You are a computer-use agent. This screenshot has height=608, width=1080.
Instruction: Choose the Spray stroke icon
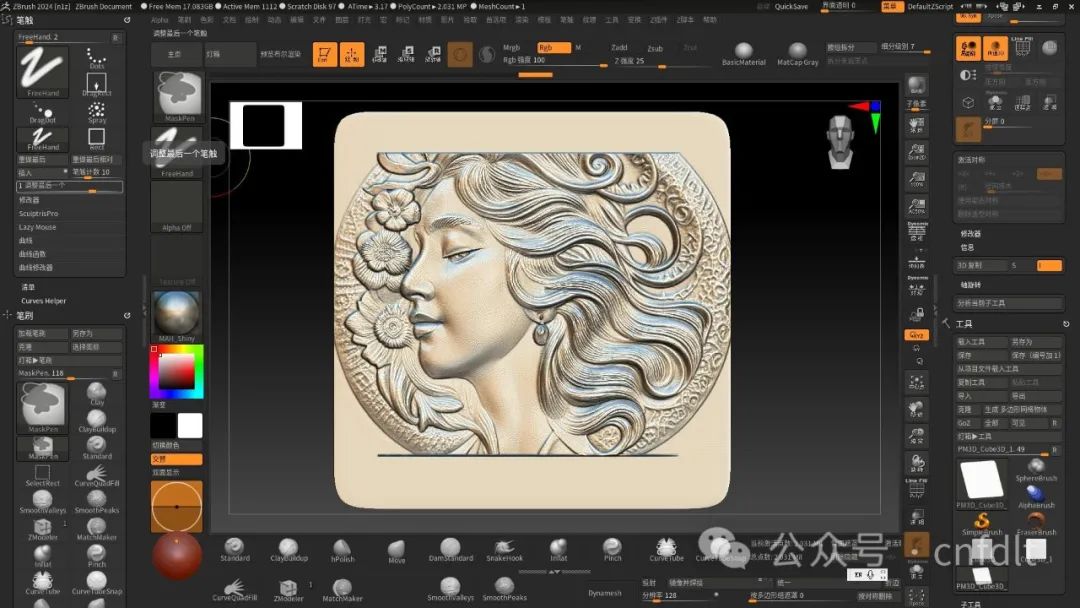point(96,110)
